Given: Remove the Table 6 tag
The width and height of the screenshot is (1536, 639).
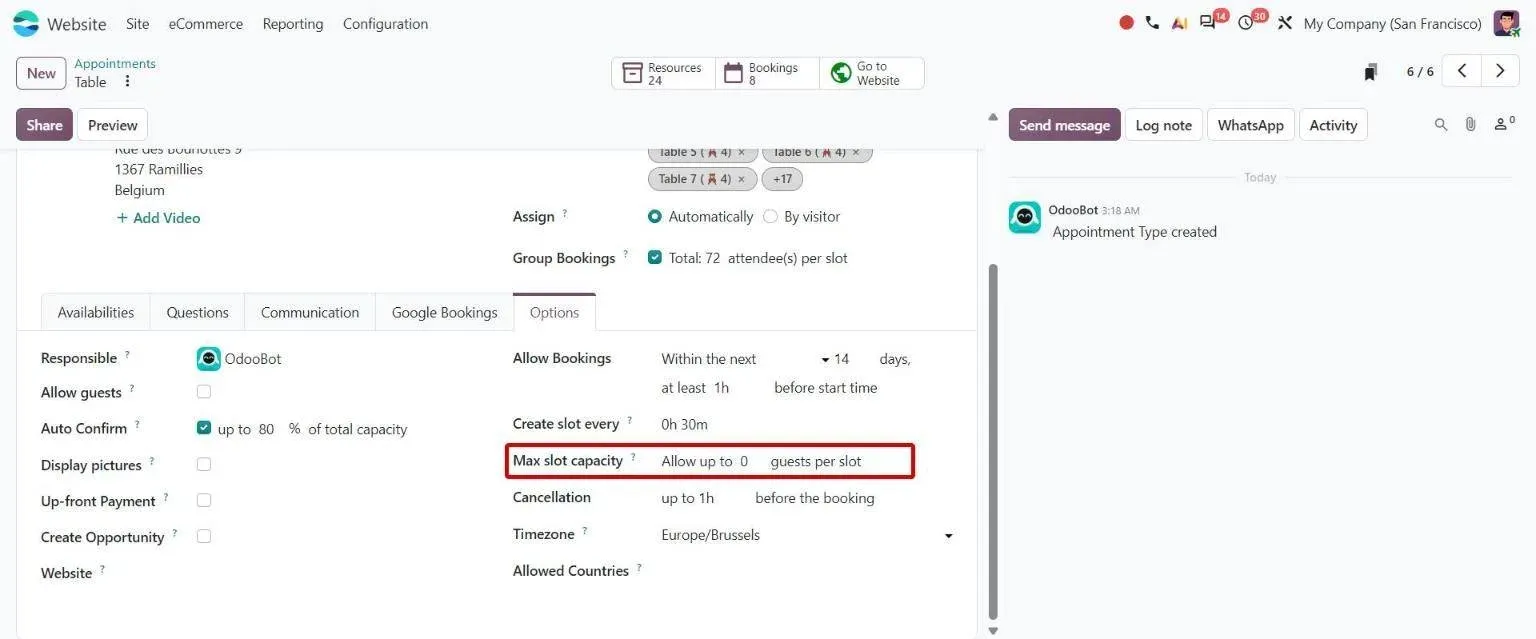Looking at the screenshot, I should (x=855, y=153).
